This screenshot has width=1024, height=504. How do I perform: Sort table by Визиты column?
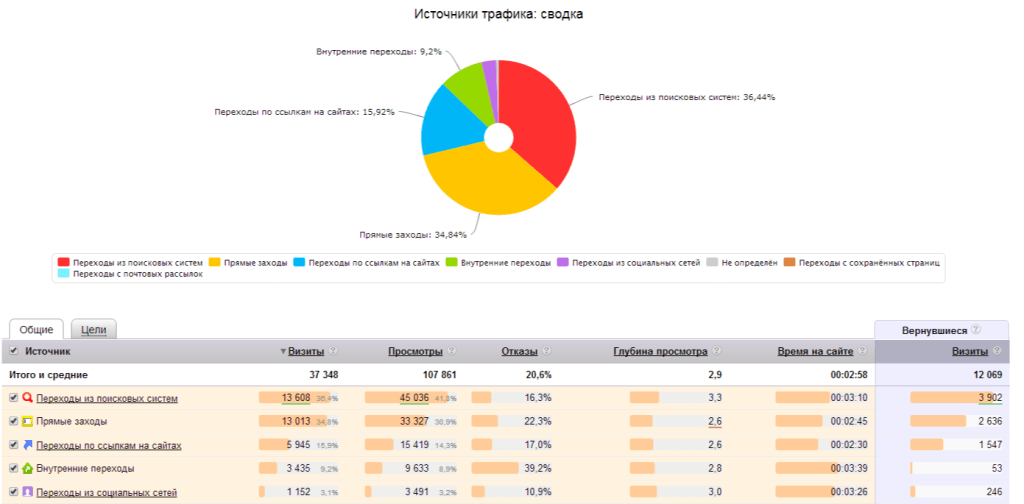pos(305,352)
